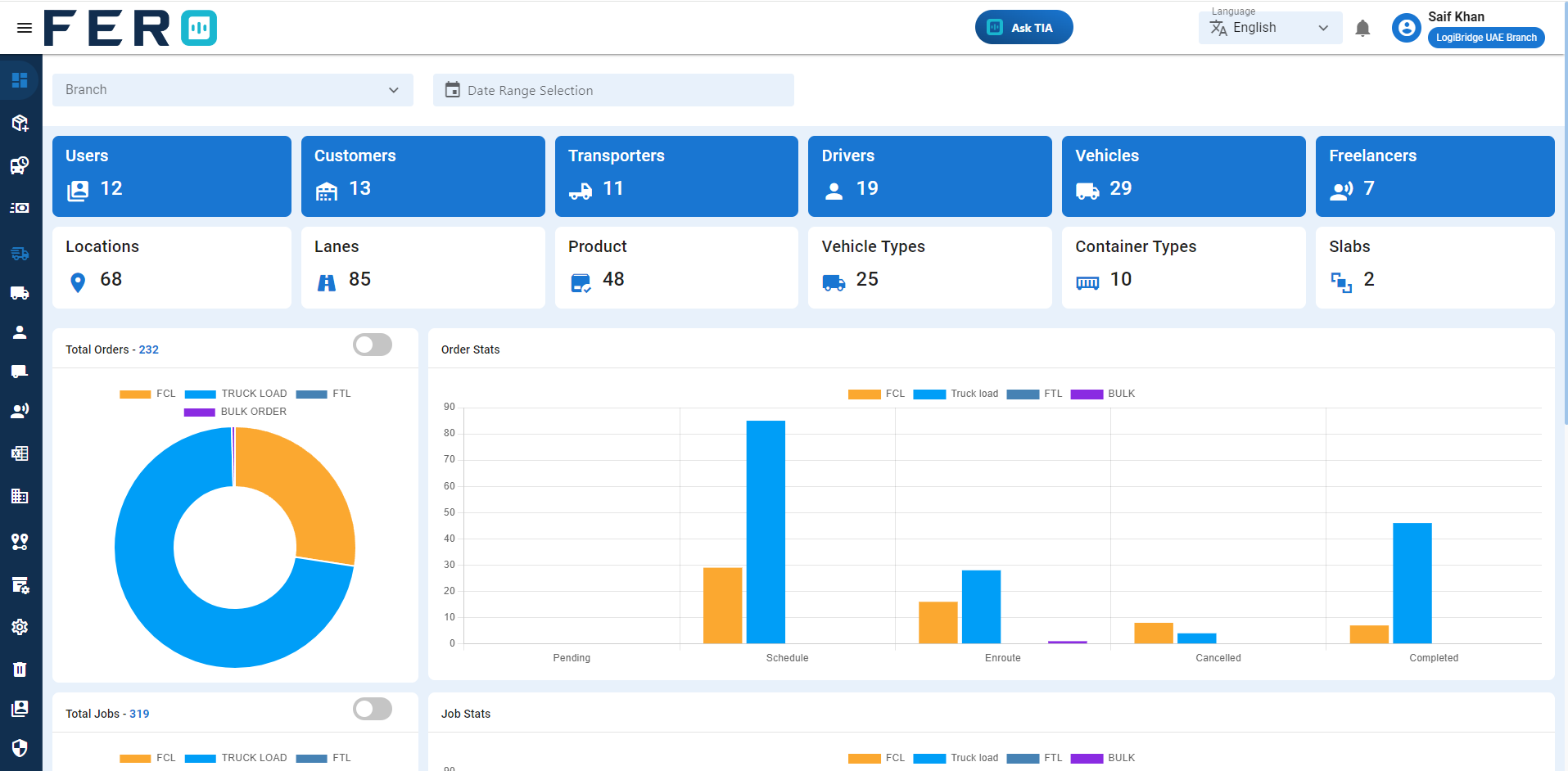
Task: Click the Excel sheet sidebar icon
Action: pyautogui.click(x=20, y=453)
